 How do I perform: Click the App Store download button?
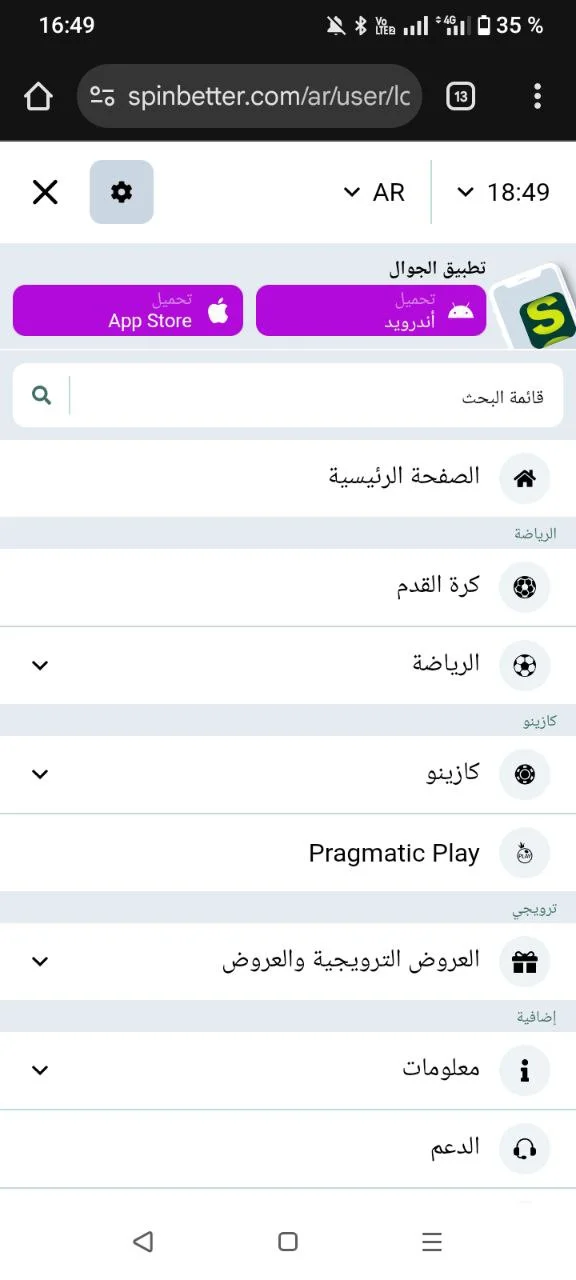[x=127, y=310]
